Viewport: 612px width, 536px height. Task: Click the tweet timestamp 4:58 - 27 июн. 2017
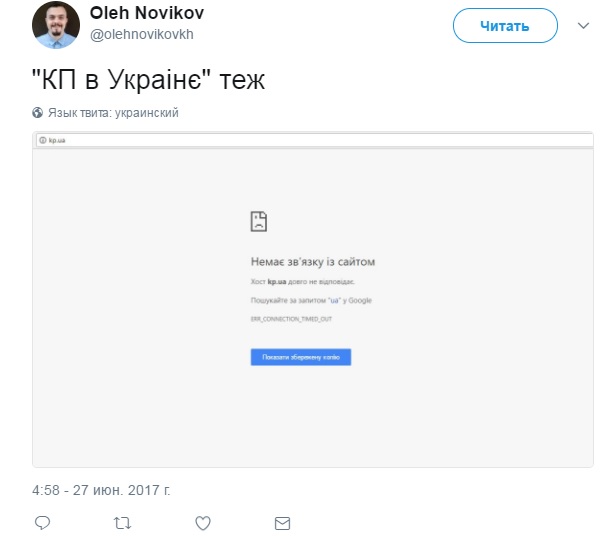tap(102, 490)
